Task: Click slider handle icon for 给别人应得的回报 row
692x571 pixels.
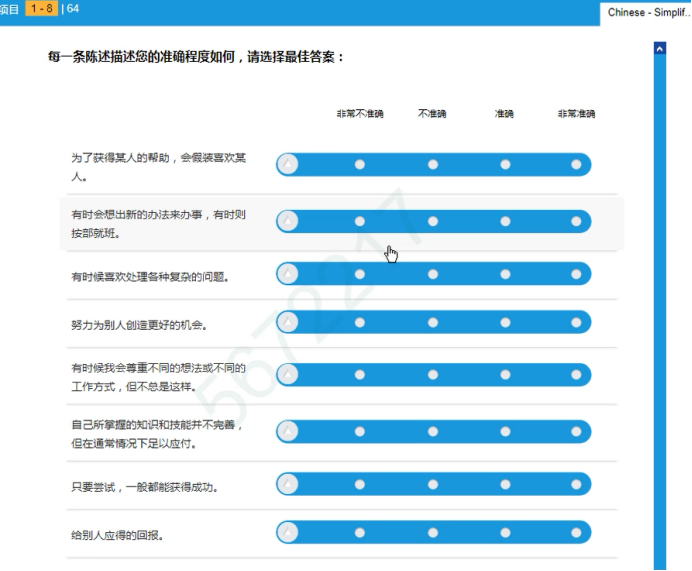Action: click(288, 532)
